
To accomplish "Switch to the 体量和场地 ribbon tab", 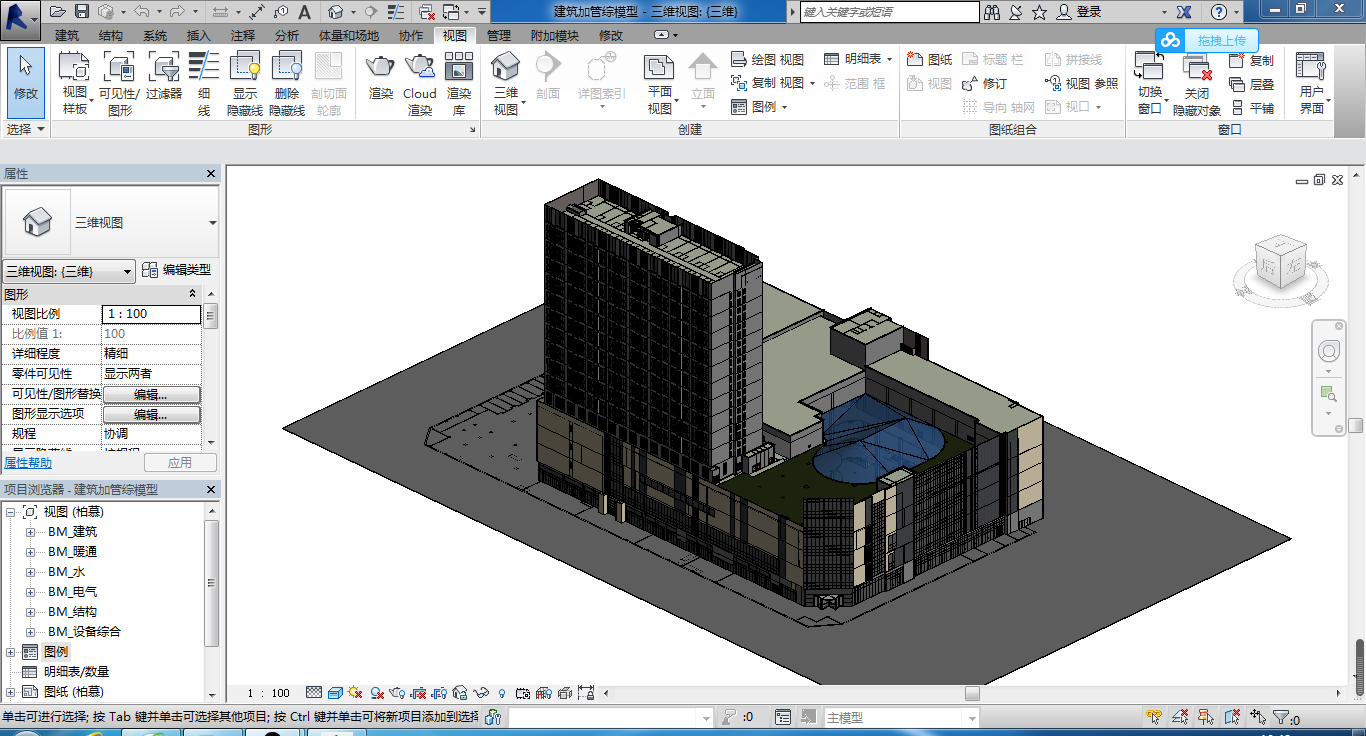I will (349, 36).
